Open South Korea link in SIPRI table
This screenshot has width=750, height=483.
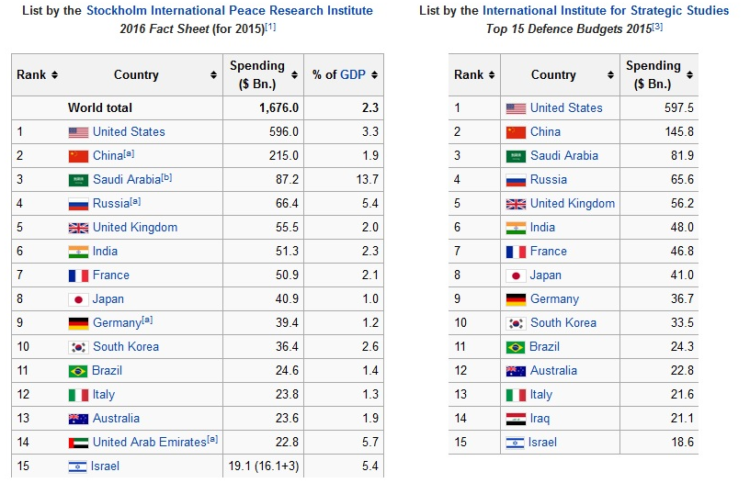126,347
